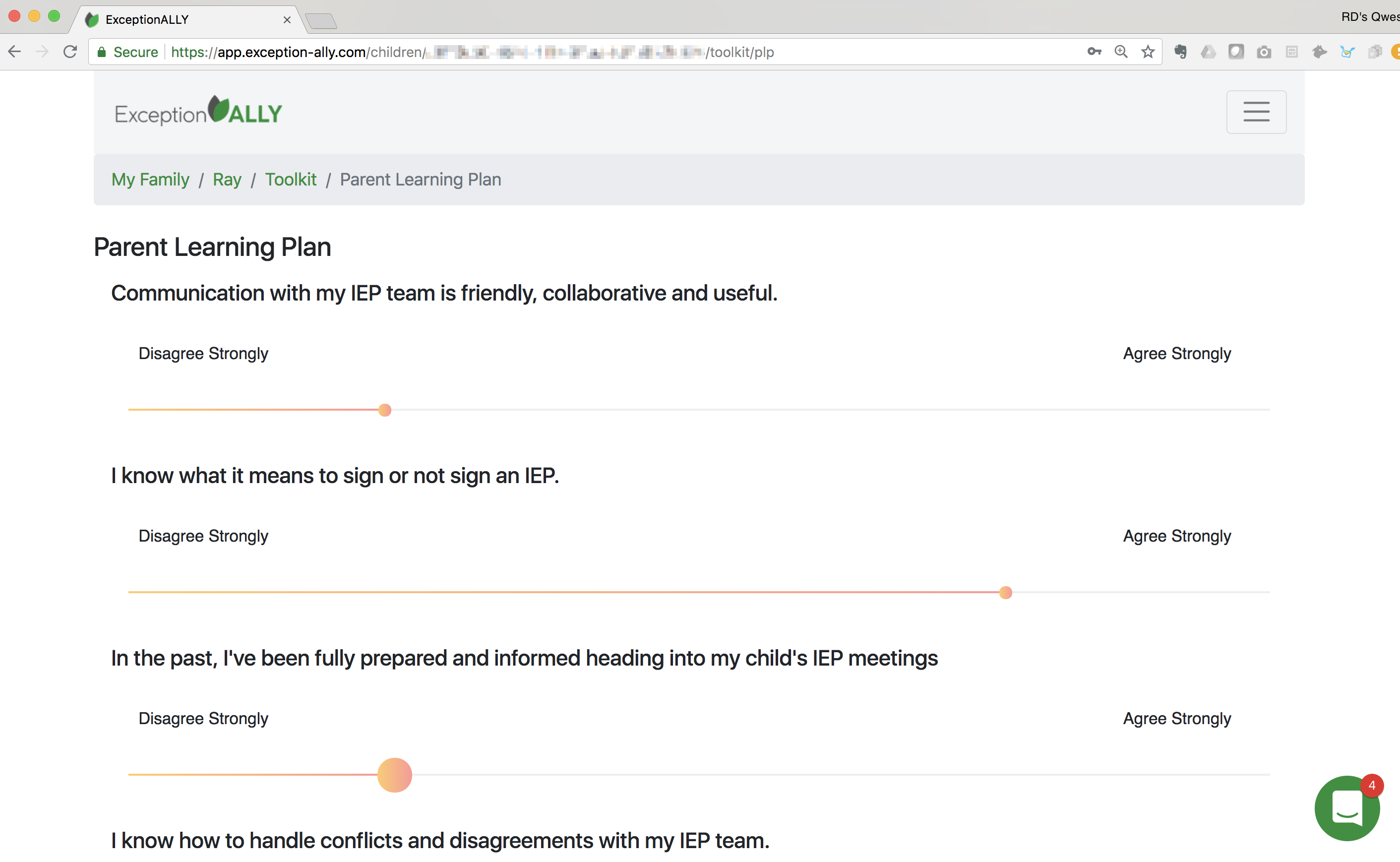Click the winged envelope mail extension
The image size is (1400, 862).
click(x=1347, y=52)
